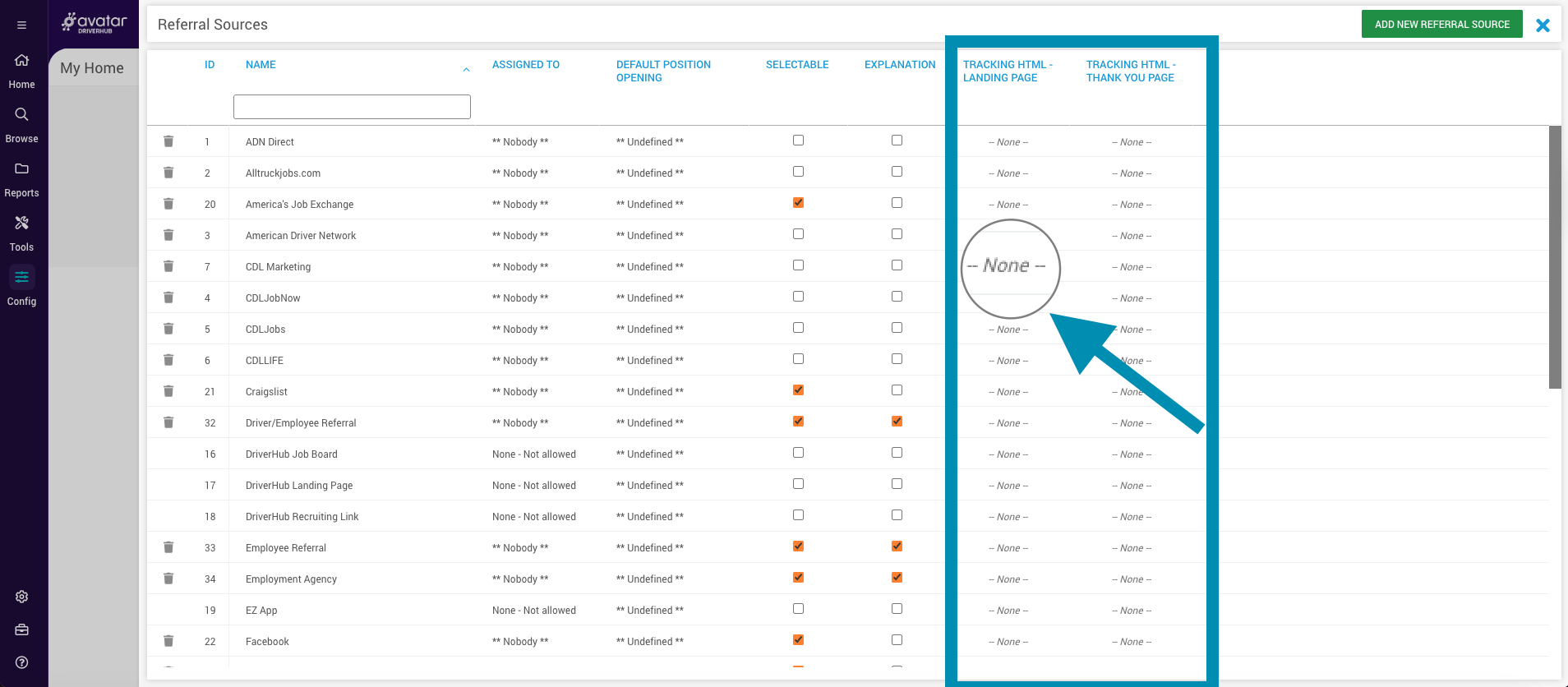Open the hamburger menu icon

click(x=22, y=25)
